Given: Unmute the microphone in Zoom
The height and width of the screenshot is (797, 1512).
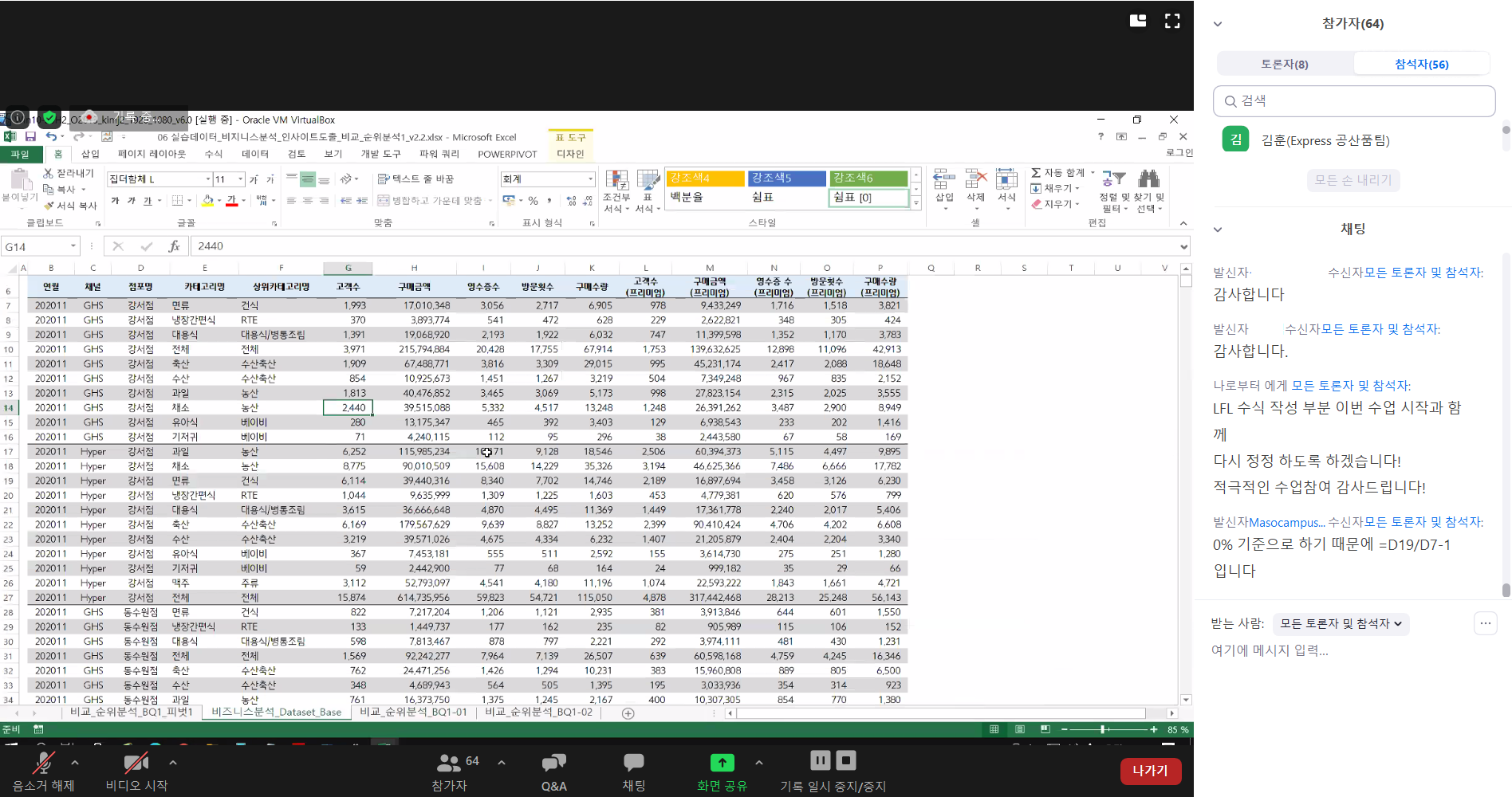Looking at the screenshot, I should pos(43,764).
